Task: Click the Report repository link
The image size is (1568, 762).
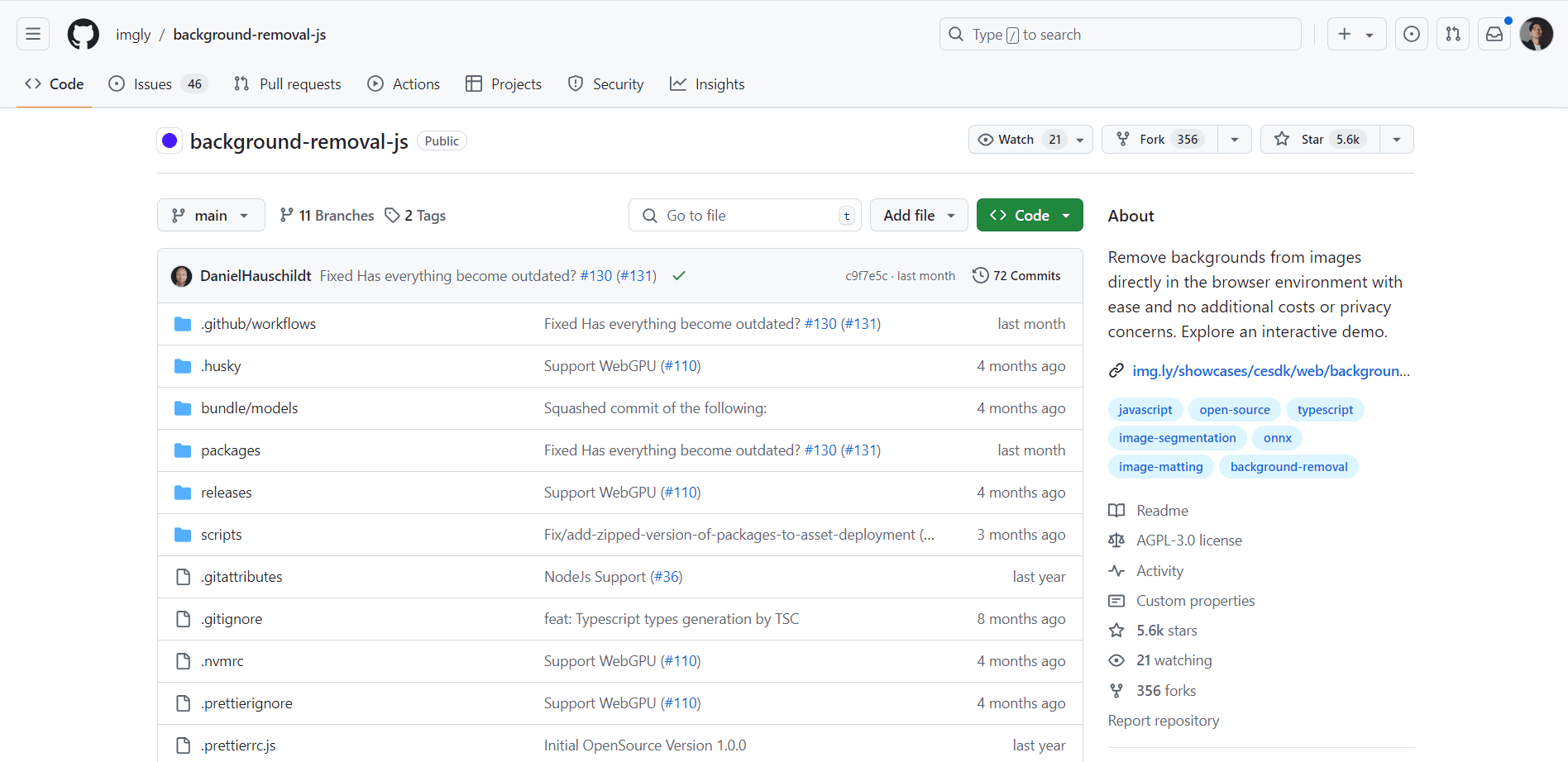Action: (1164, 720)
